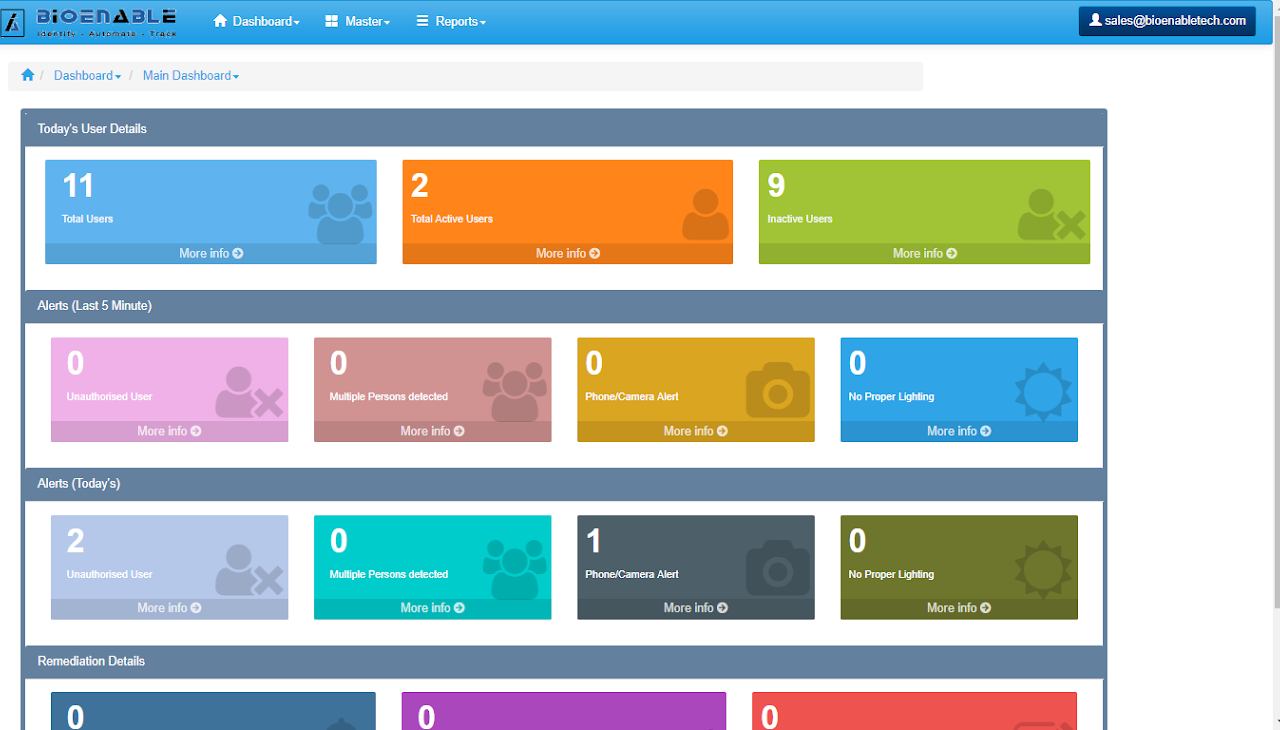
Task: Click the 'Alerts (Last 5 Minute)' section header
Action: click(564, 306)
